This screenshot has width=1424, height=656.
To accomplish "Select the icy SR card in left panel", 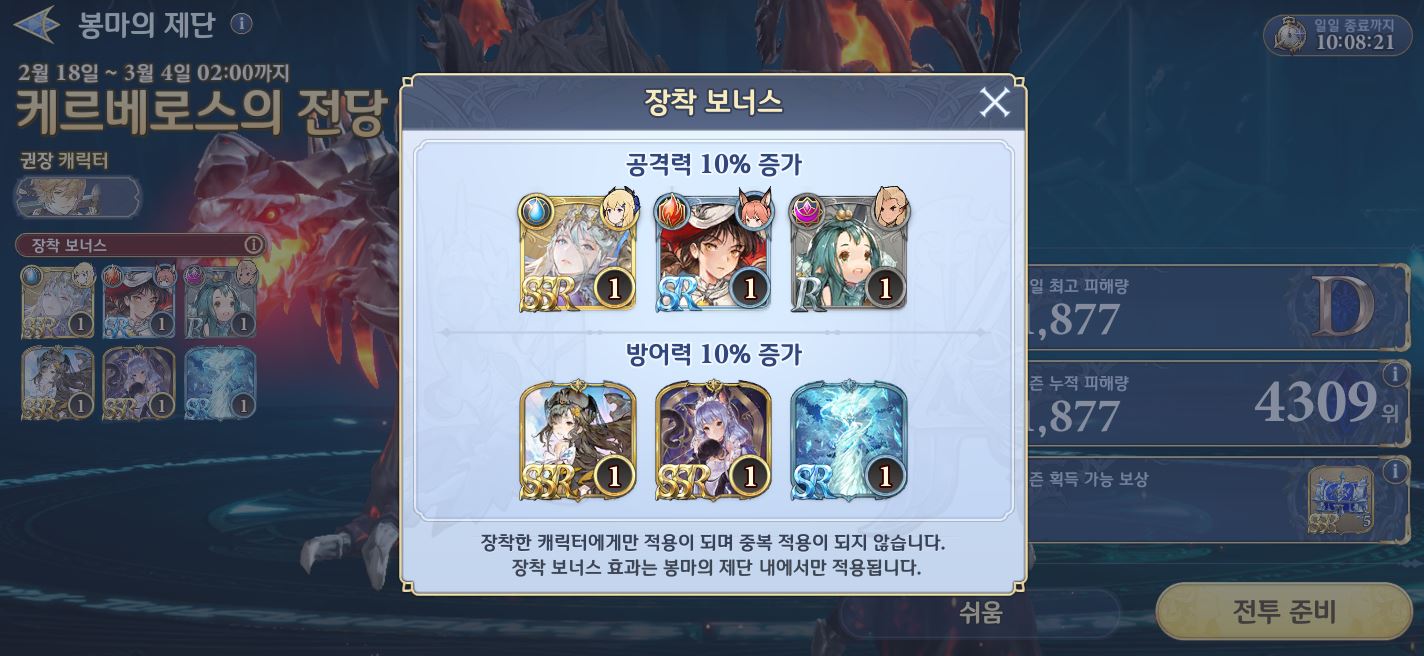I will tap(220, 383).
